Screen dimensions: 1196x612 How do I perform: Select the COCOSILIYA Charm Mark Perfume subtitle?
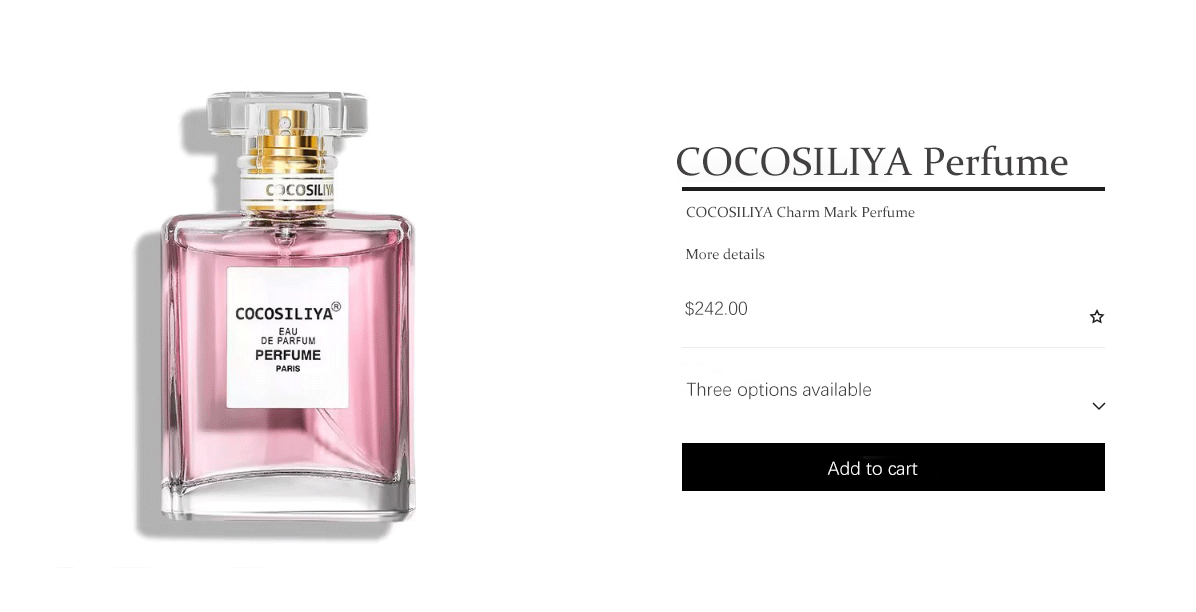(800, 212)
